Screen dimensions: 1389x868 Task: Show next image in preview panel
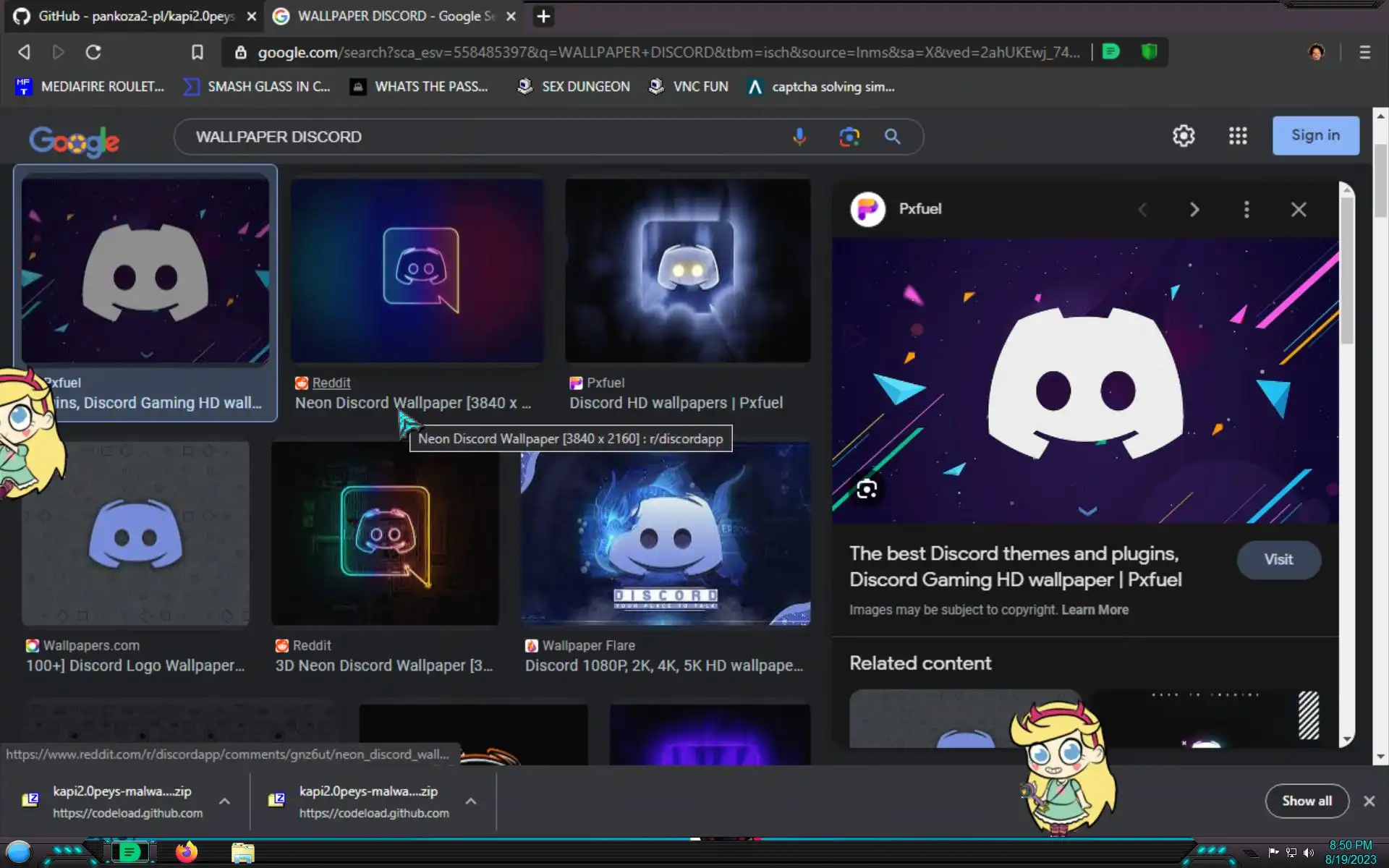(x=1194, y=210)
